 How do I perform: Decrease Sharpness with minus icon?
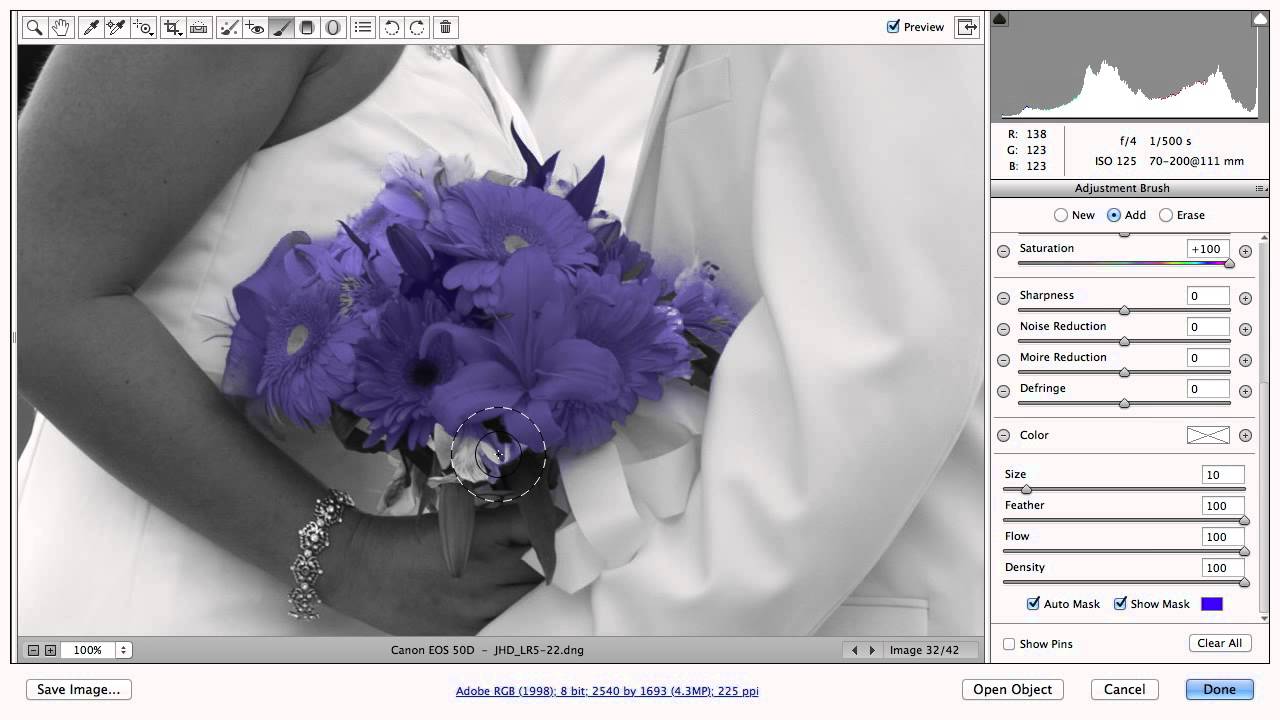click(x=1003, y=298)
